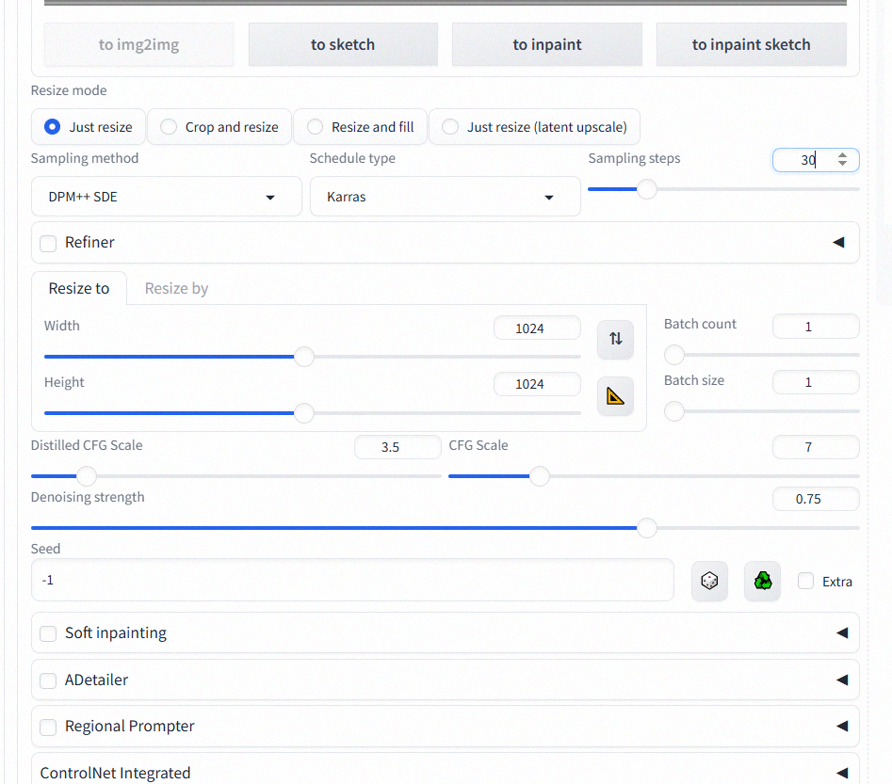Viewport: 892px width, 784px height.
Task: Click the Distilled CFG Scale value field
Action: pos(398,447)
